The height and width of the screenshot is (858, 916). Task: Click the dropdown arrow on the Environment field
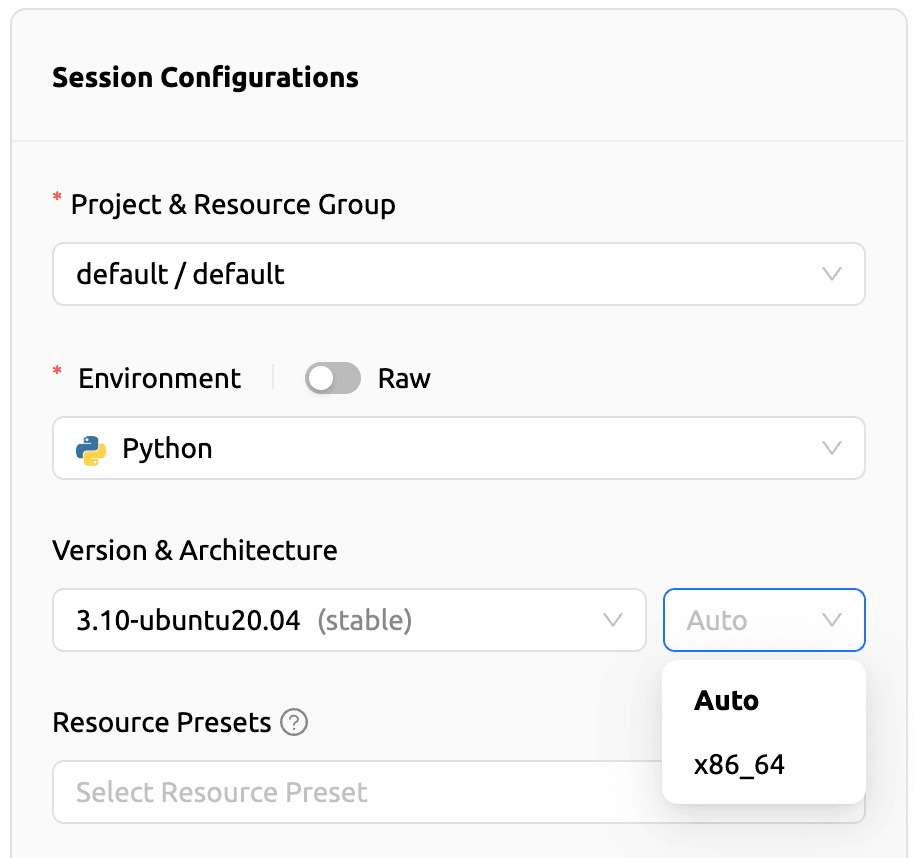coord(832,448)
